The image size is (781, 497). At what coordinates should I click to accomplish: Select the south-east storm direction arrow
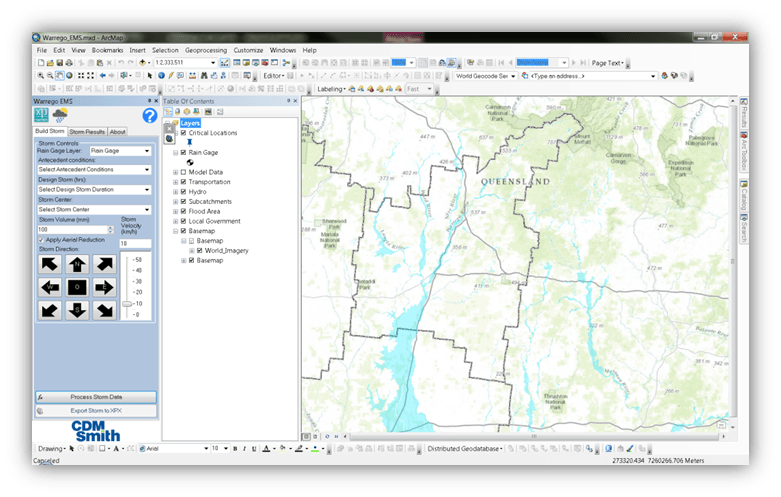[x=103, y=309]
